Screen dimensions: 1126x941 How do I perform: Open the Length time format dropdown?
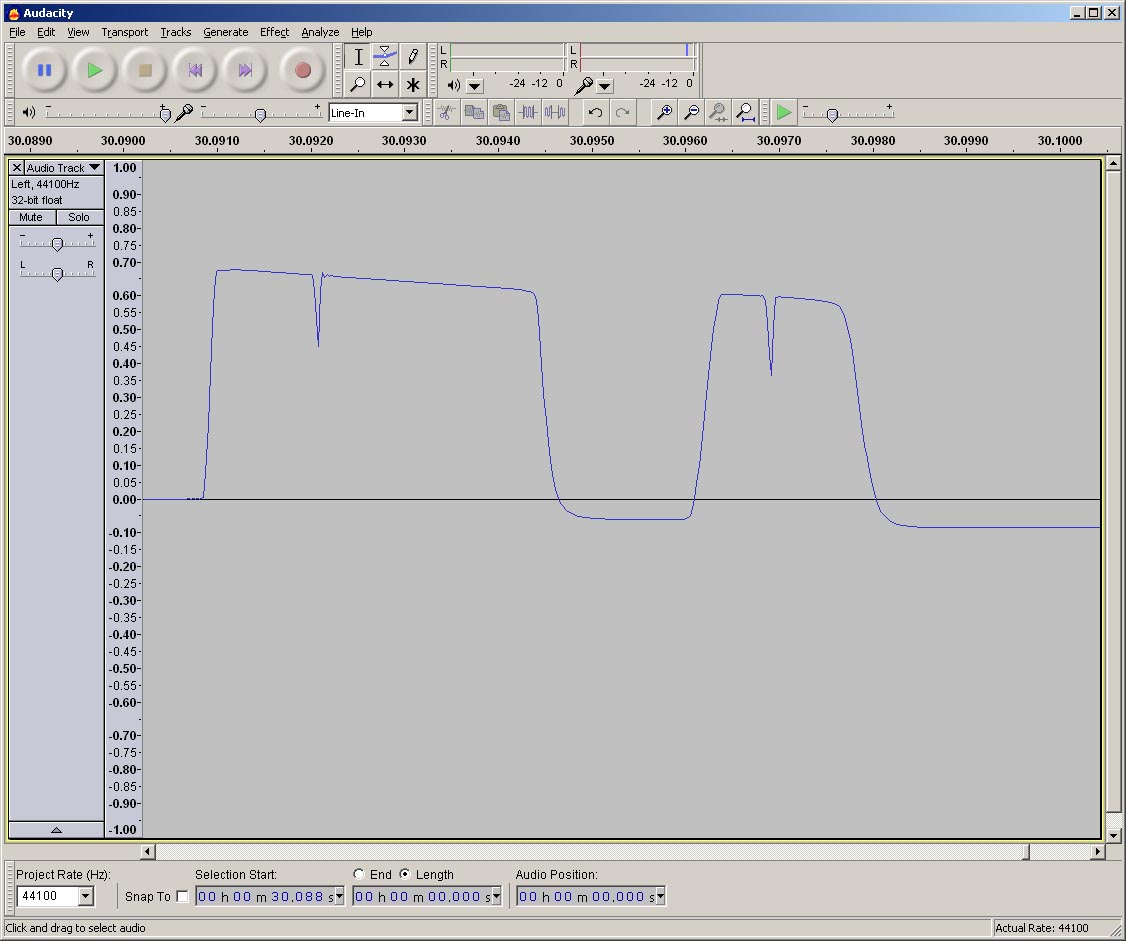point(496,896)
